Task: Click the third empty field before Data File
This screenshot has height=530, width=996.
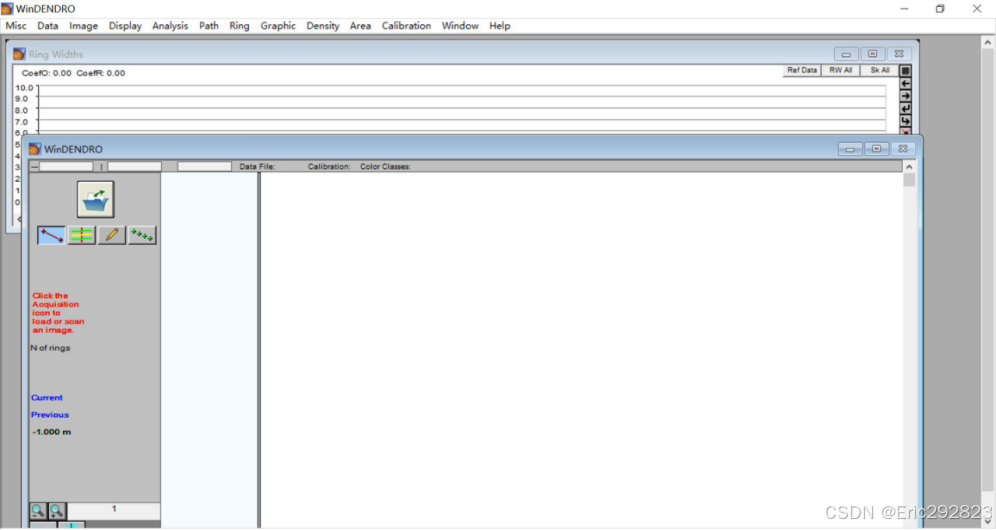Action: [205, 166]
